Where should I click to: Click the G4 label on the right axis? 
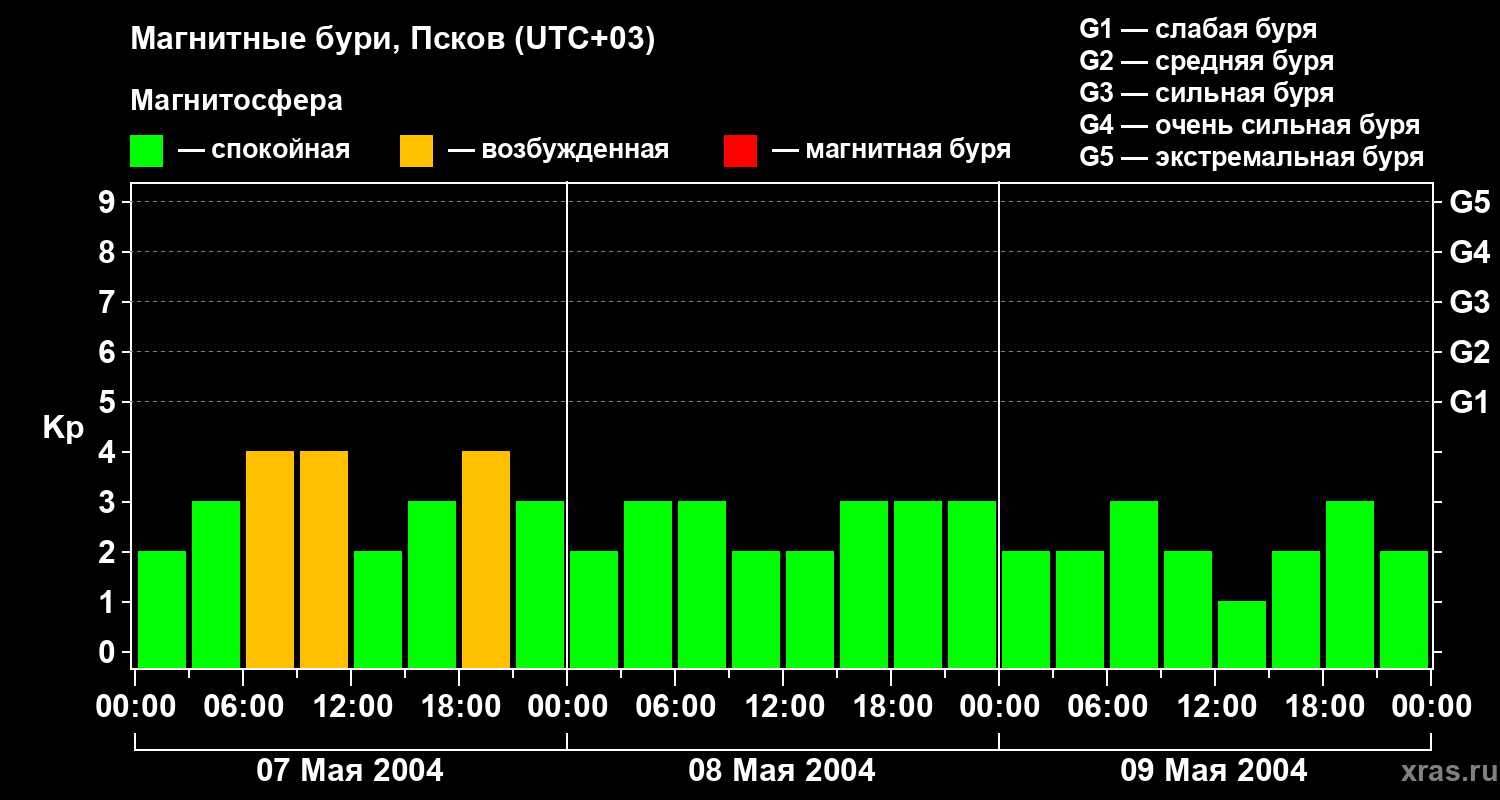click(1469, 252)
